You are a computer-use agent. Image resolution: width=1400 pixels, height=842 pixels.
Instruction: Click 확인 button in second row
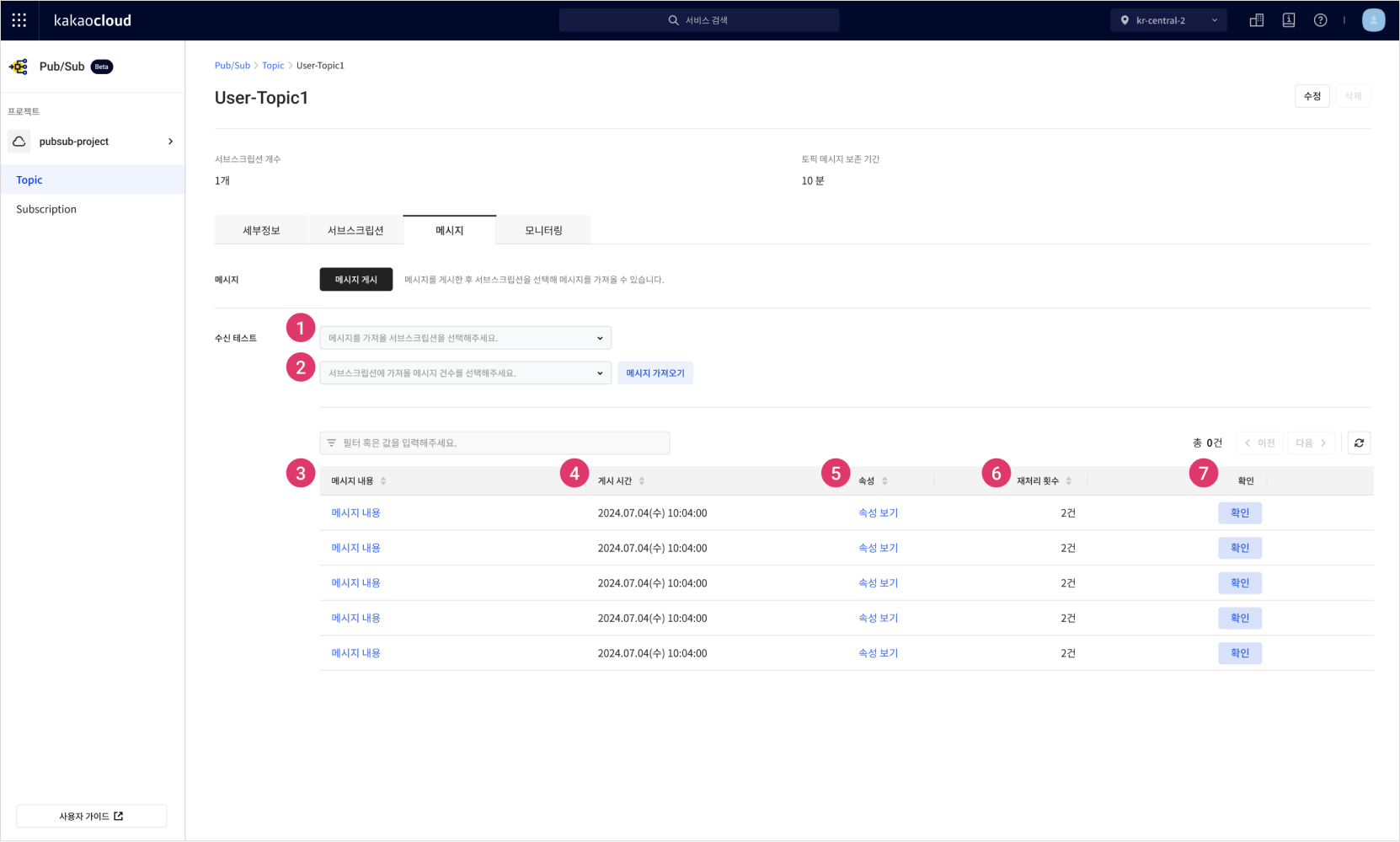click(x=1240, y=548)
